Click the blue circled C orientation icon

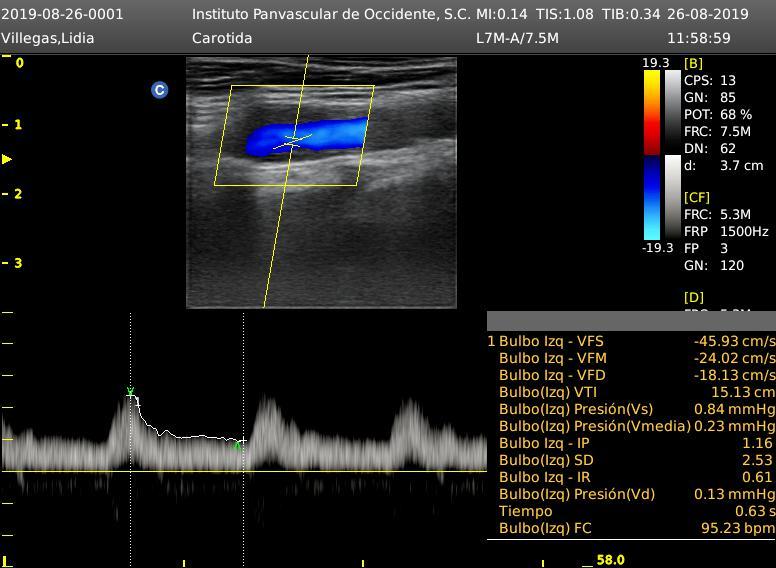click(159, 90)
